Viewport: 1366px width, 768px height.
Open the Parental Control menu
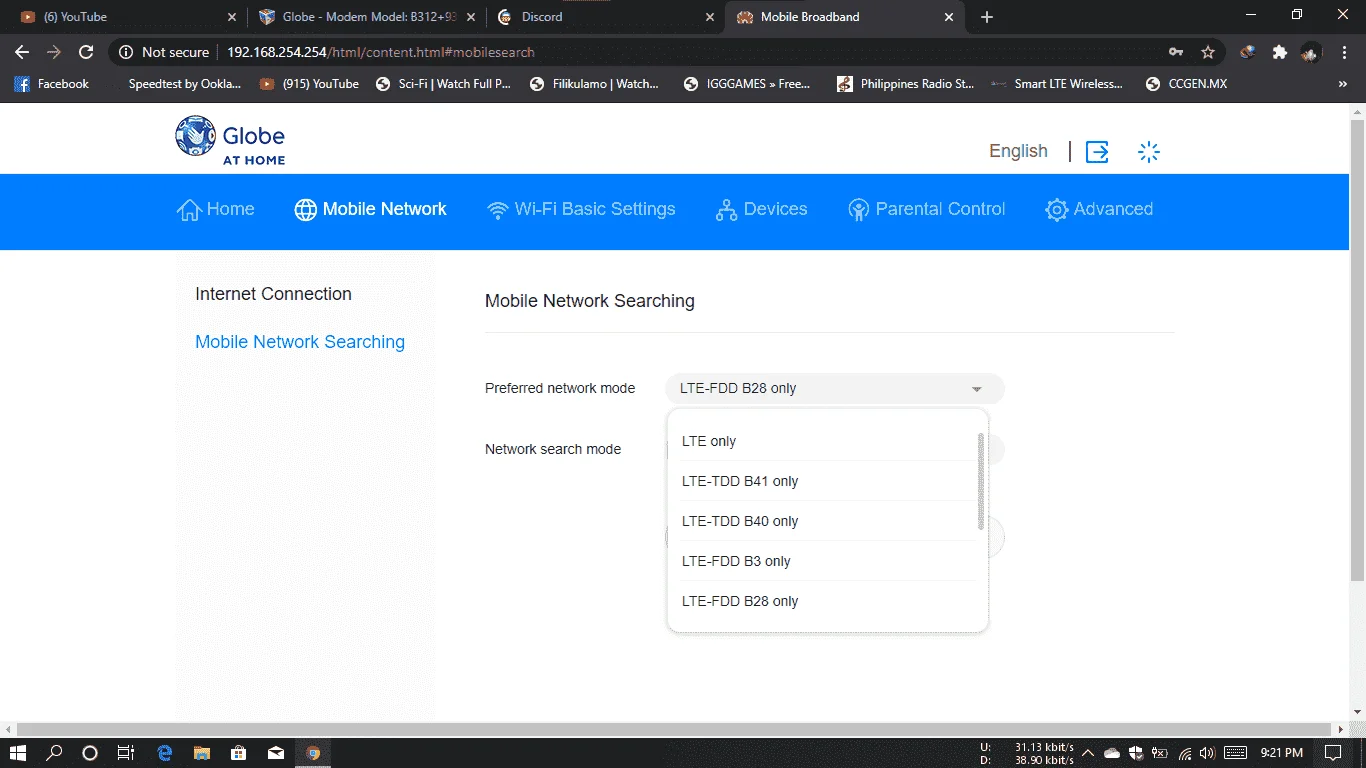pyautogui.click(x=926, y=209)
